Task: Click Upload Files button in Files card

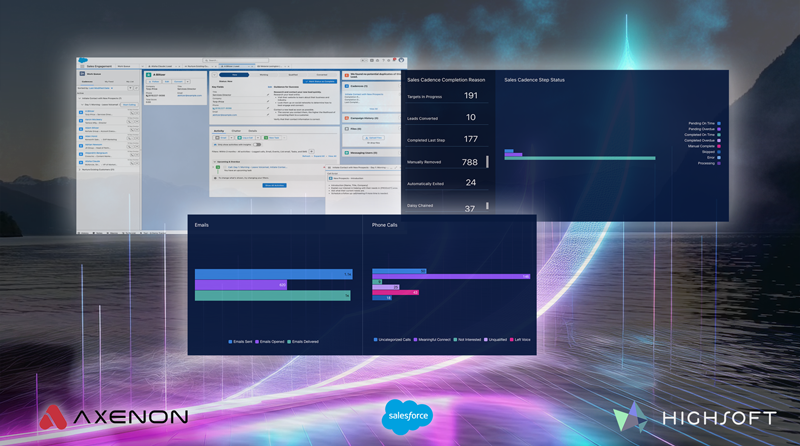Action: tap(373, 138)
